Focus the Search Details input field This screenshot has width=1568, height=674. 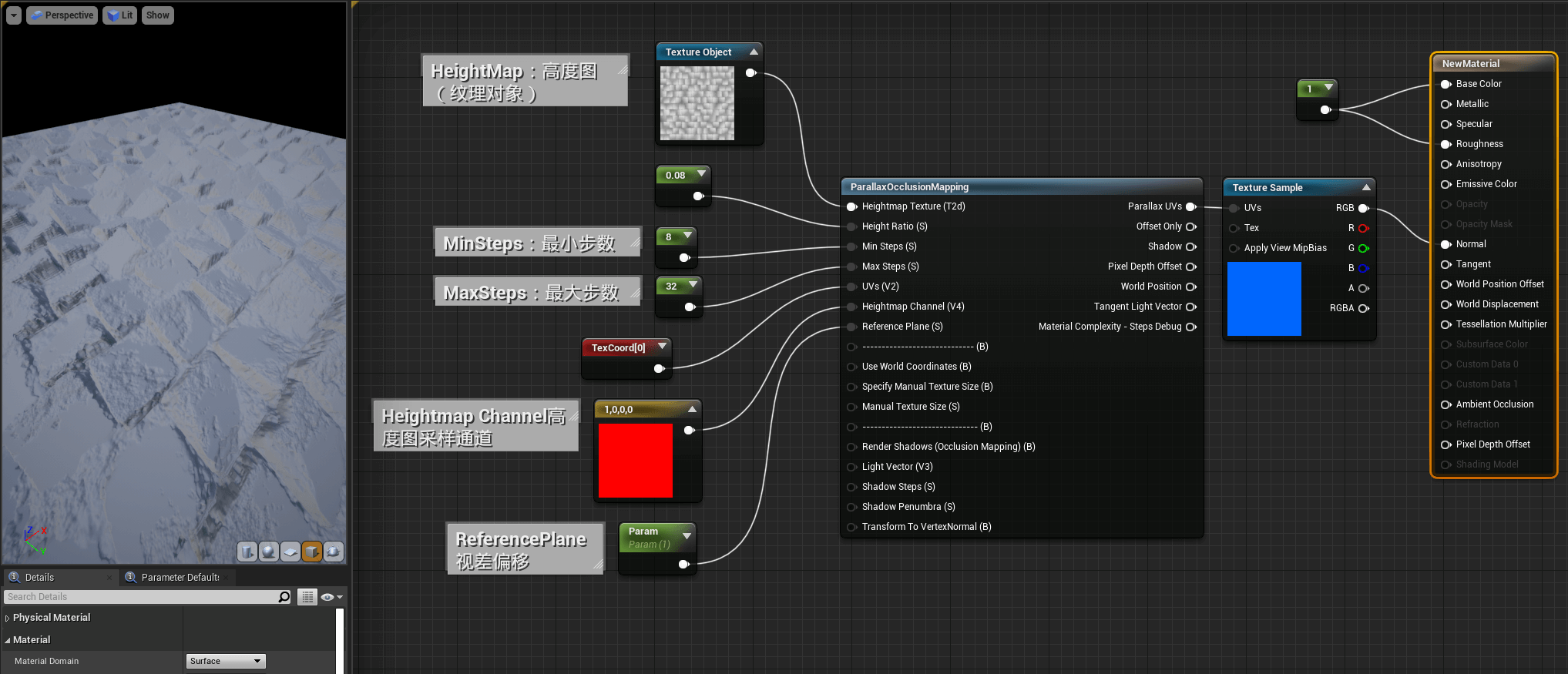pos(141,597)
